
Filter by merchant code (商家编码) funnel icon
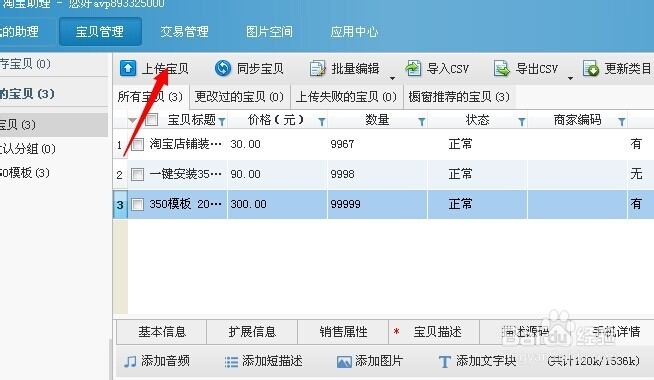621,122
